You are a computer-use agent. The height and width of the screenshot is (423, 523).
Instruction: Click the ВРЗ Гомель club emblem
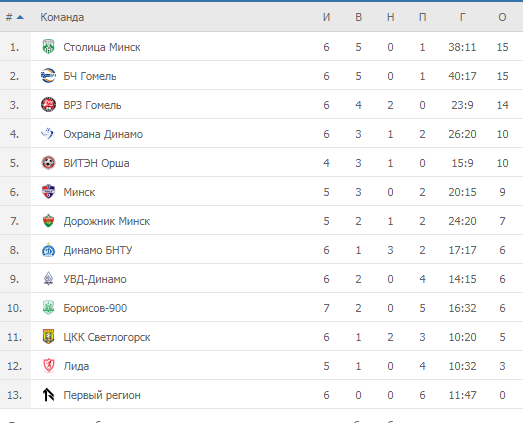point(48,105)
